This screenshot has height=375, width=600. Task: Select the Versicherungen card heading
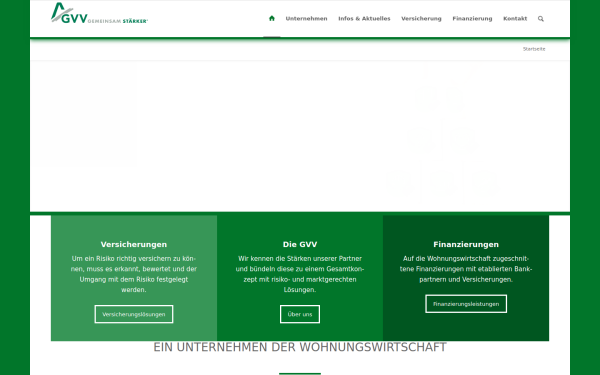click(134, 245)
